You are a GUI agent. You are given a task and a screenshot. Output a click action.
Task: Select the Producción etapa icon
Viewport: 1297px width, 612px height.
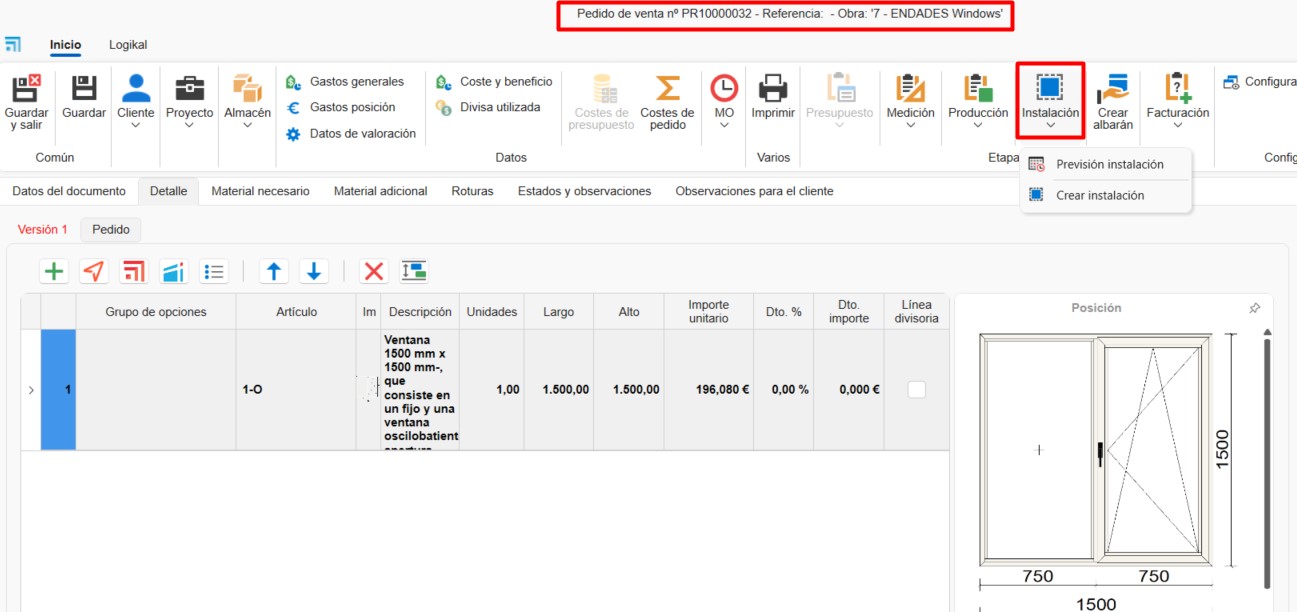tap(977, 100)
